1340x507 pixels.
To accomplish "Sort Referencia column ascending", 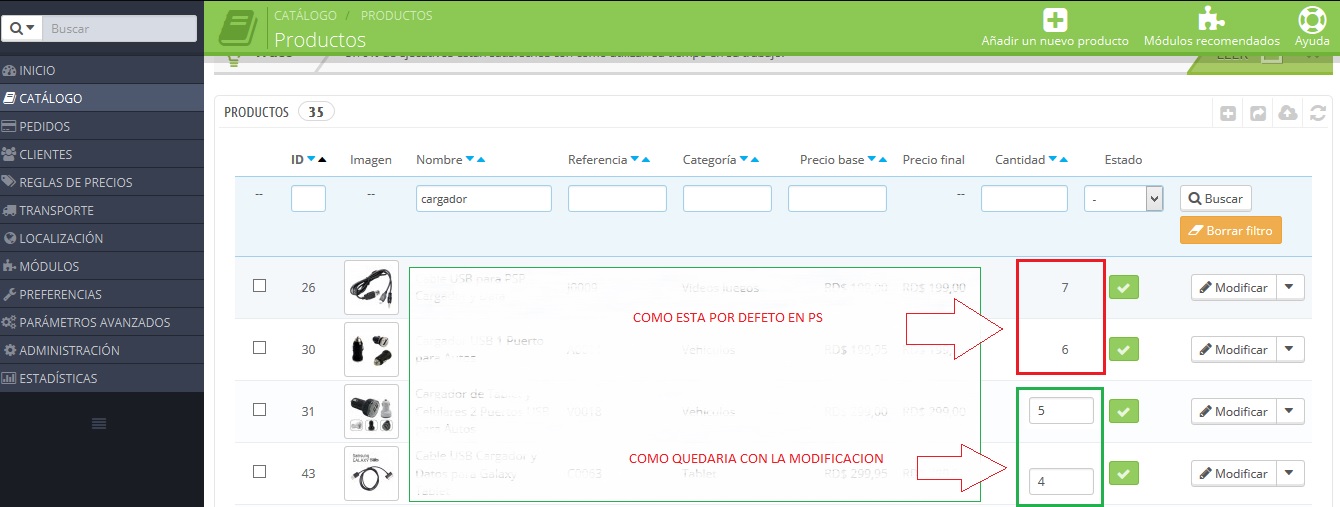I will 645,160.
